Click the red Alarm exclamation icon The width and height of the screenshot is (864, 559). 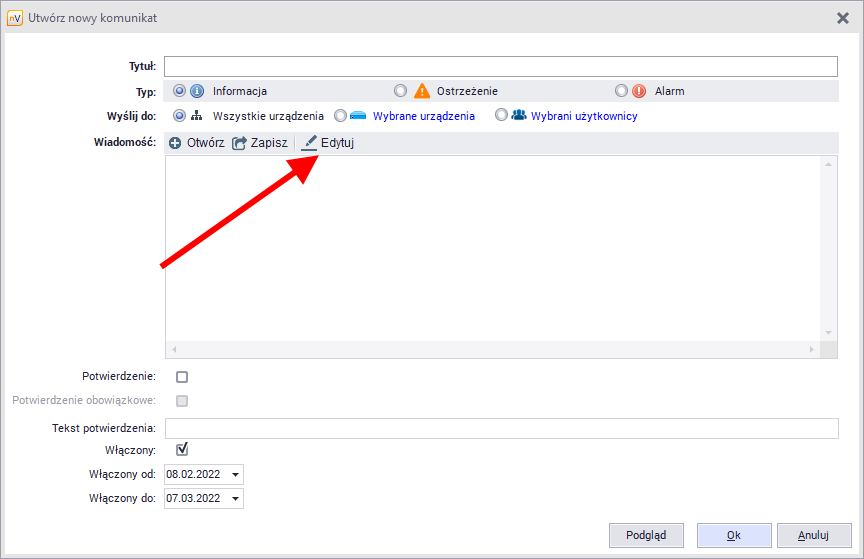(x=639, y=91)
